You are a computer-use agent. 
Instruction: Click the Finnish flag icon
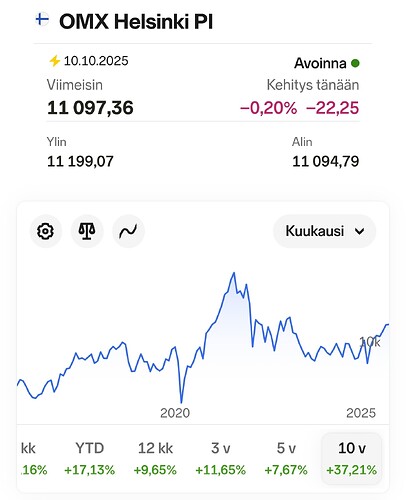coord(42,19)
